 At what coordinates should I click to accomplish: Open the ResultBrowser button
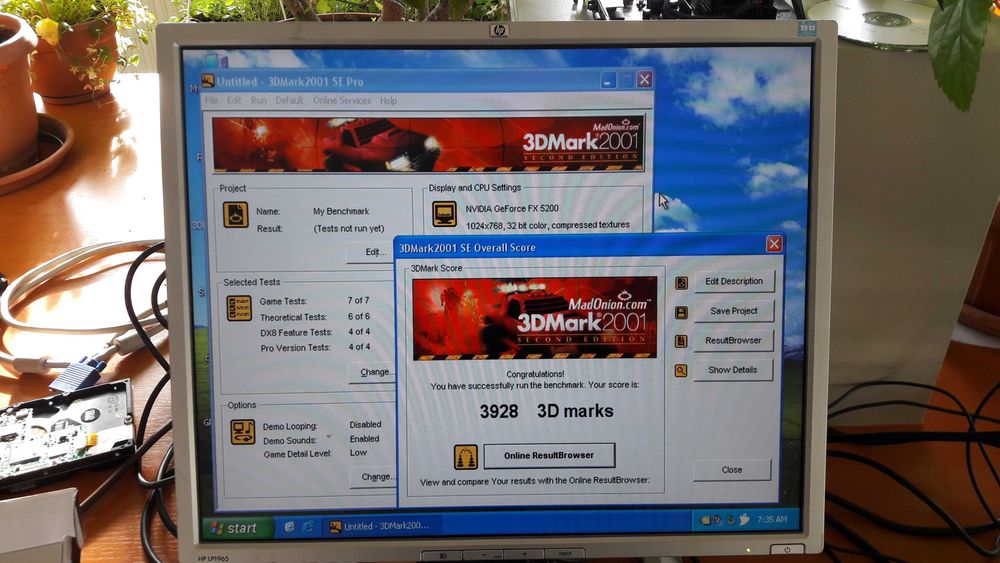[733, 340]
